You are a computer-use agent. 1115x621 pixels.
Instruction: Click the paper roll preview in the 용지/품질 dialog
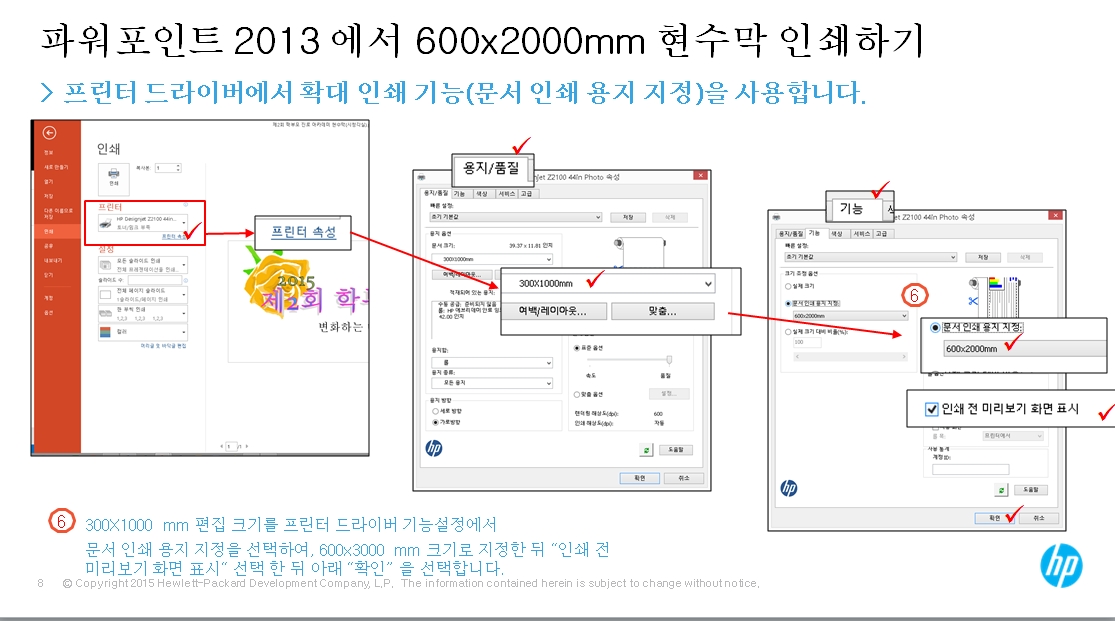click(640, 253)
